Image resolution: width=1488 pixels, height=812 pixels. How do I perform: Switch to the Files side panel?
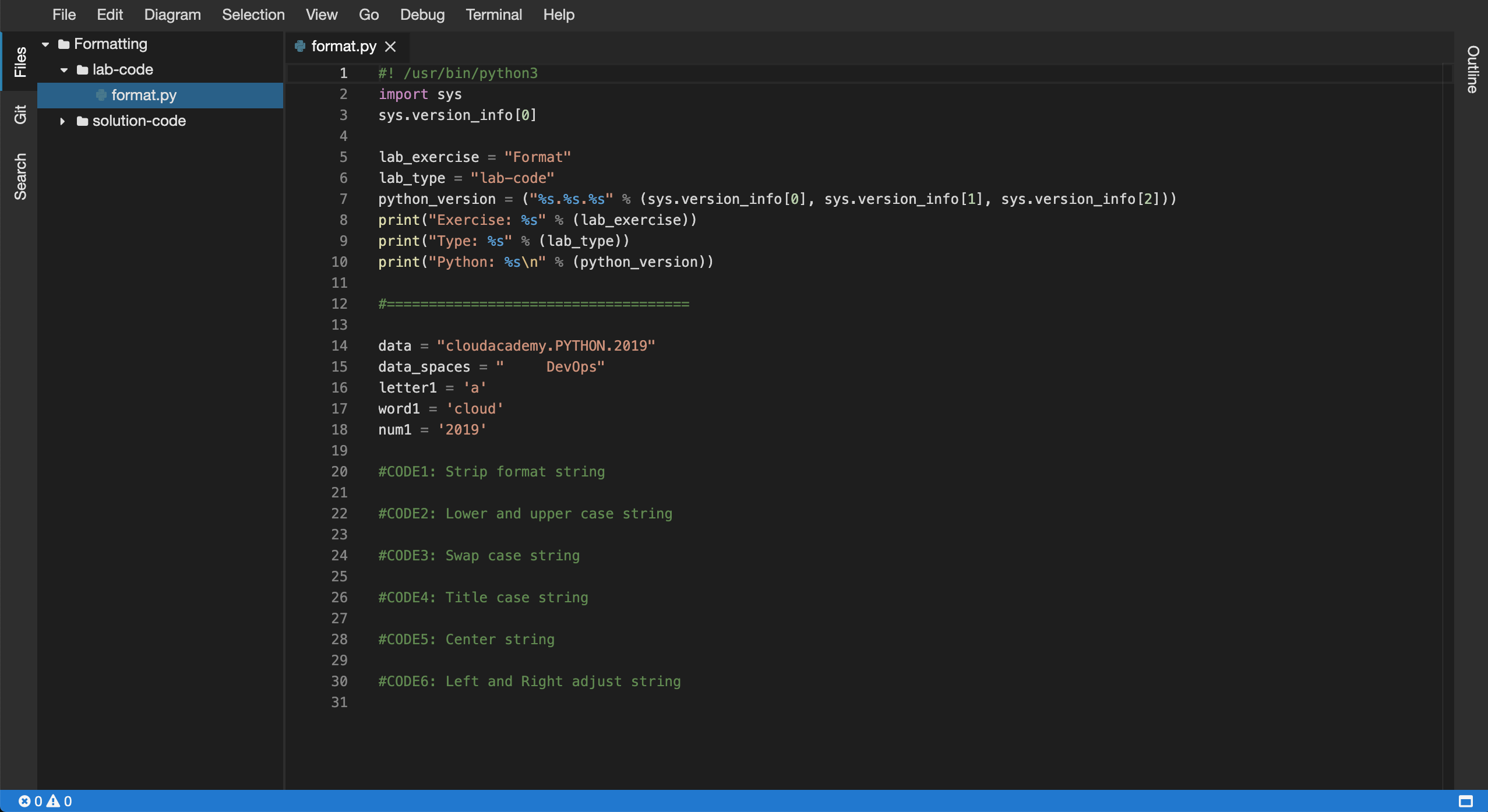coord(20,62)
